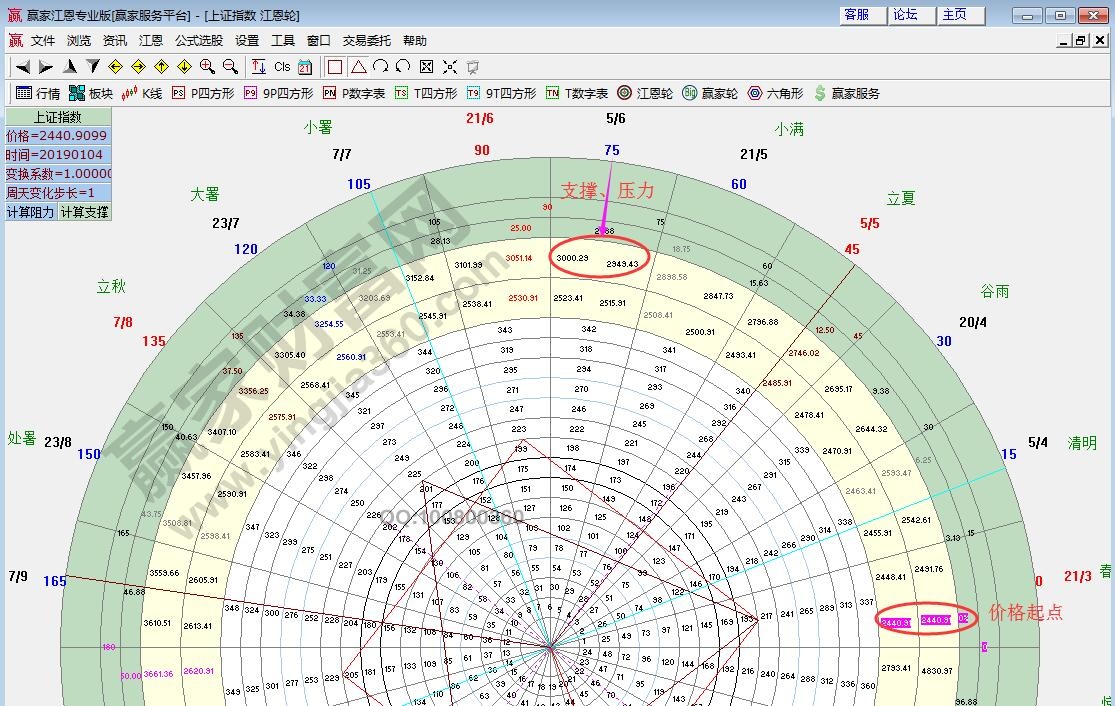Open the 公式选股 menu
1115x706 pixels.
(x=199, y=41)
